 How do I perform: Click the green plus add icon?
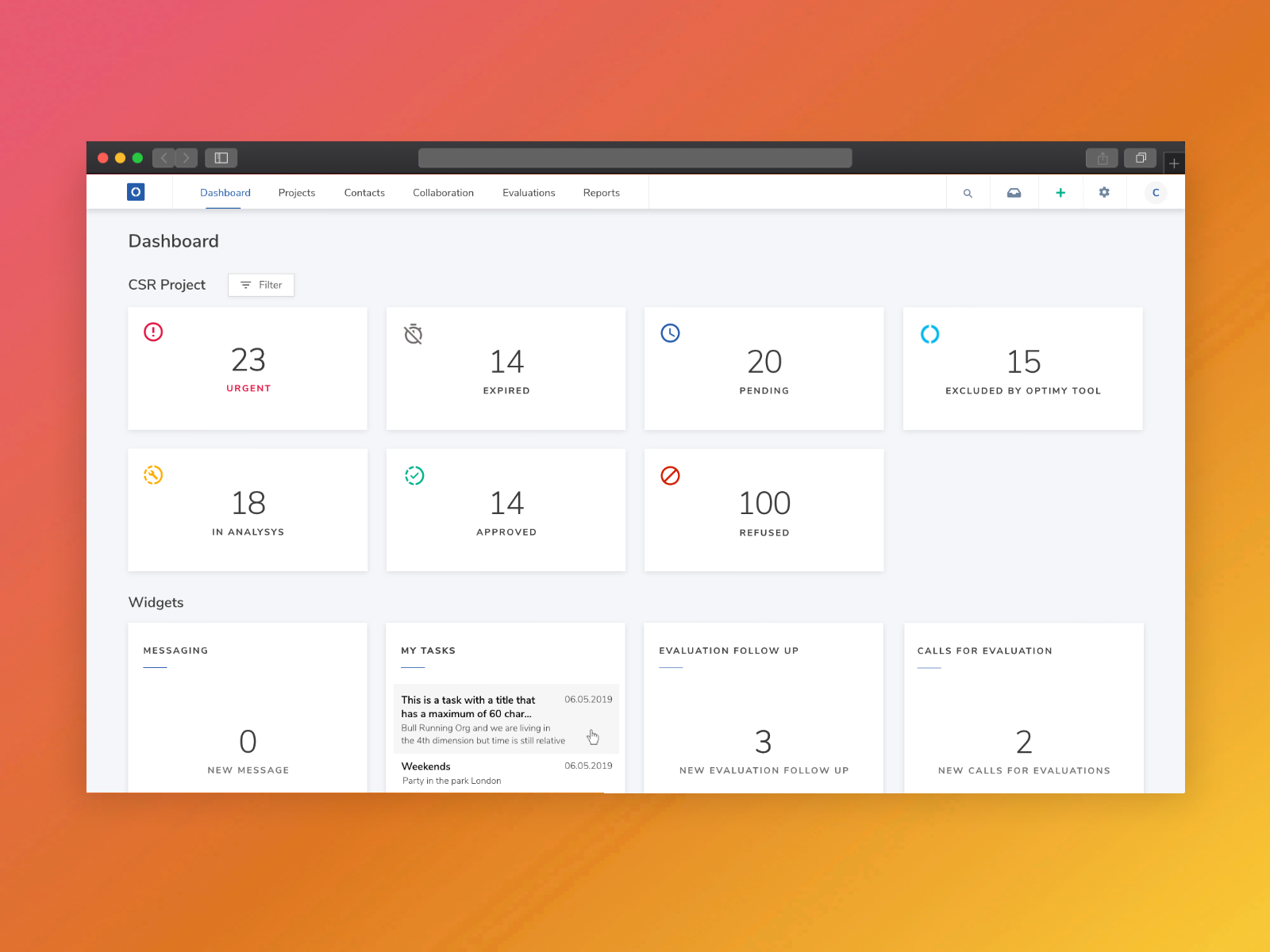(x=1060, y=193)
